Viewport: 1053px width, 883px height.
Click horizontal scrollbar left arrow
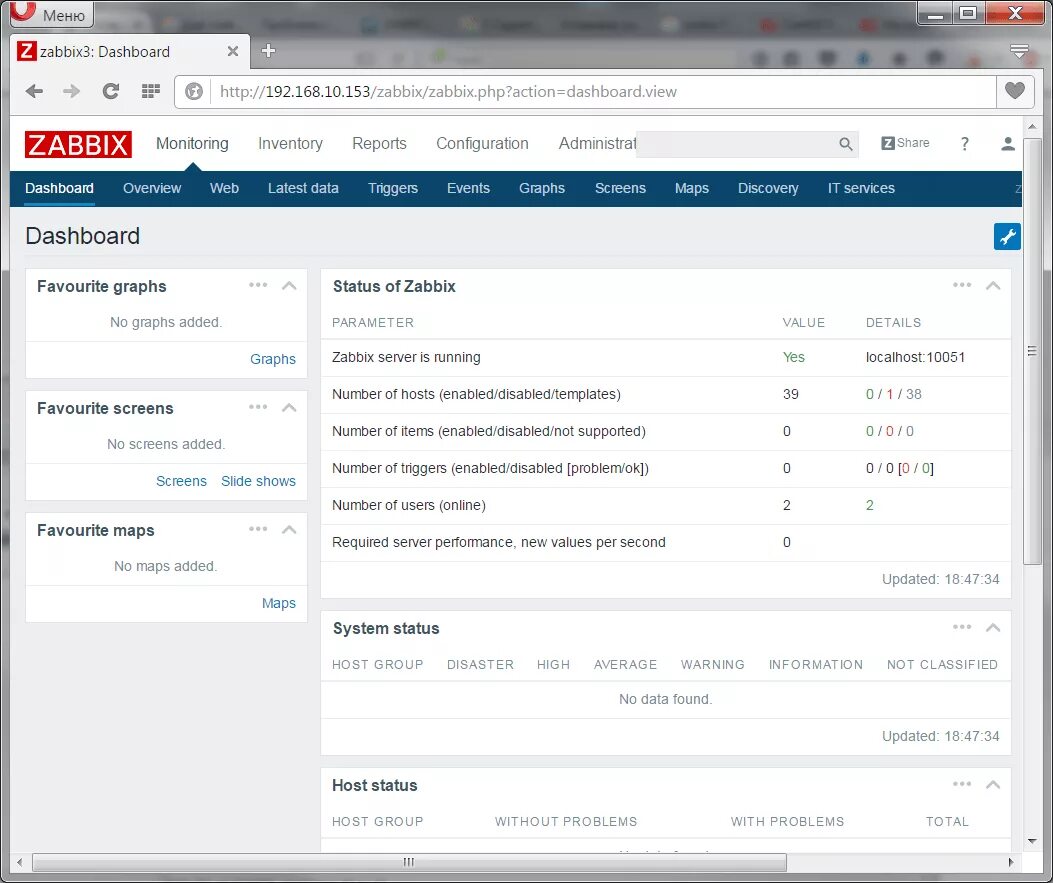19,862
